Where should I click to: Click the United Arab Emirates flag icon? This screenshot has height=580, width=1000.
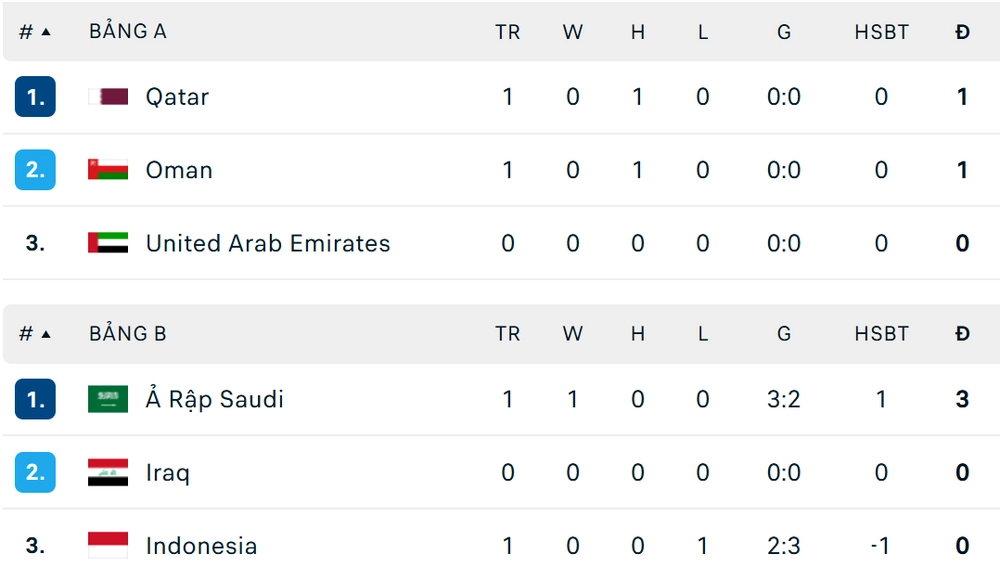[x=108, y=243]
